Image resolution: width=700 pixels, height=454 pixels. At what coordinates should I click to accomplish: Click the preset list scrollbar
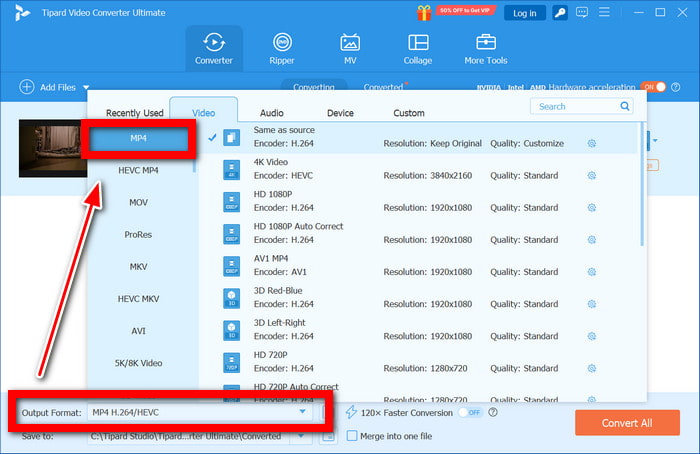(642, 185)
